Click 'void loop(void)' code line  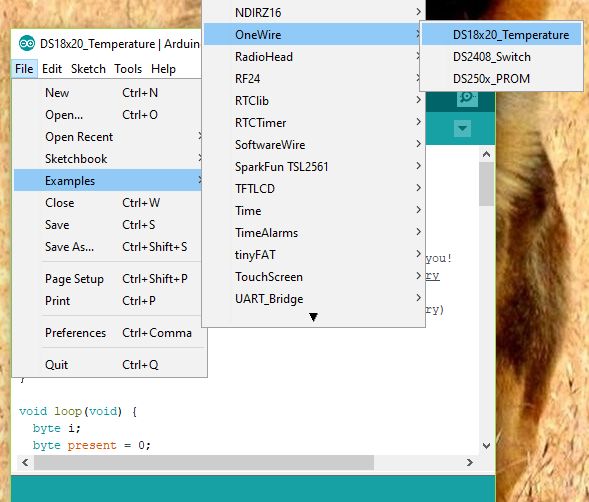pos(78,411)
